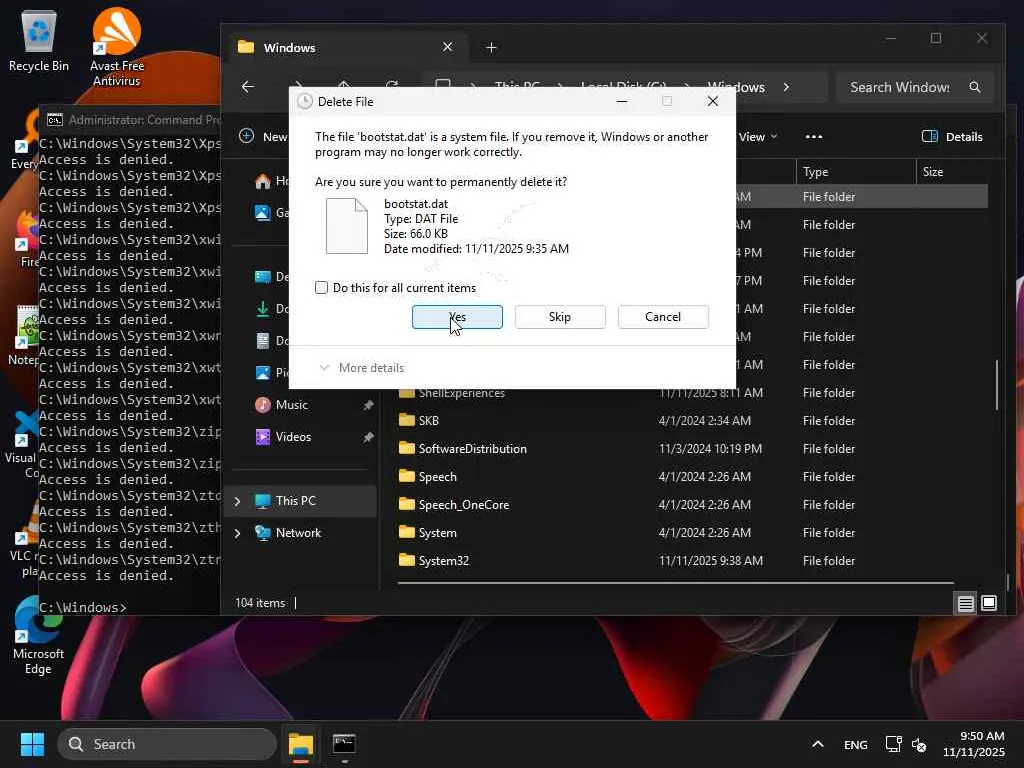Go back in File Explorer
This screenshot has width=1024, height=768.
click(248, 87)
